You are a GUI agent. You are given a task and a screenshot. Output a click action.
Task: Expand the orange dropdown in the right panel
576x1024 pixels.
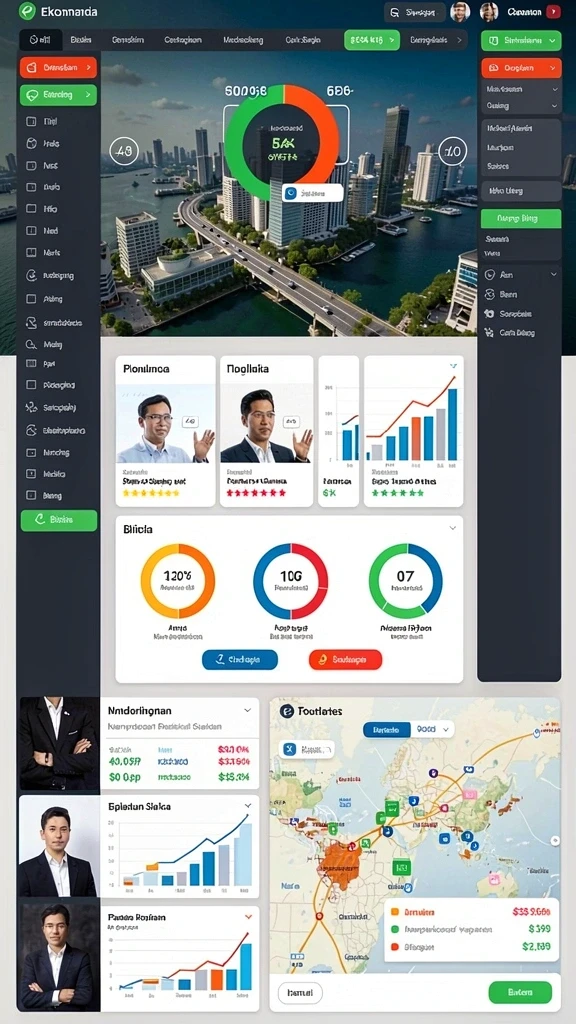click(521, 67)
